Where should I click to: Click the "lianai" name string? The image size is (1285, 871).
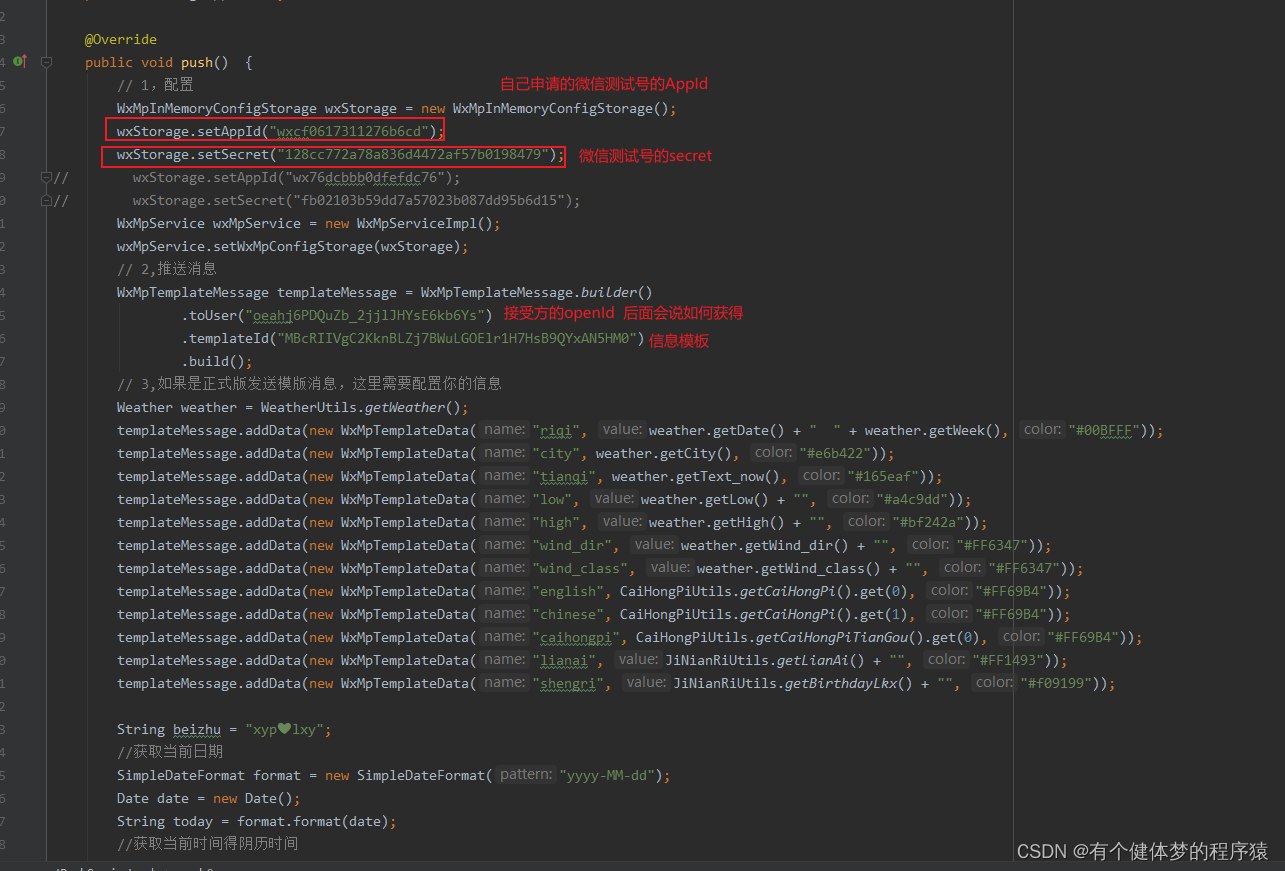click(x=565, y=660)
